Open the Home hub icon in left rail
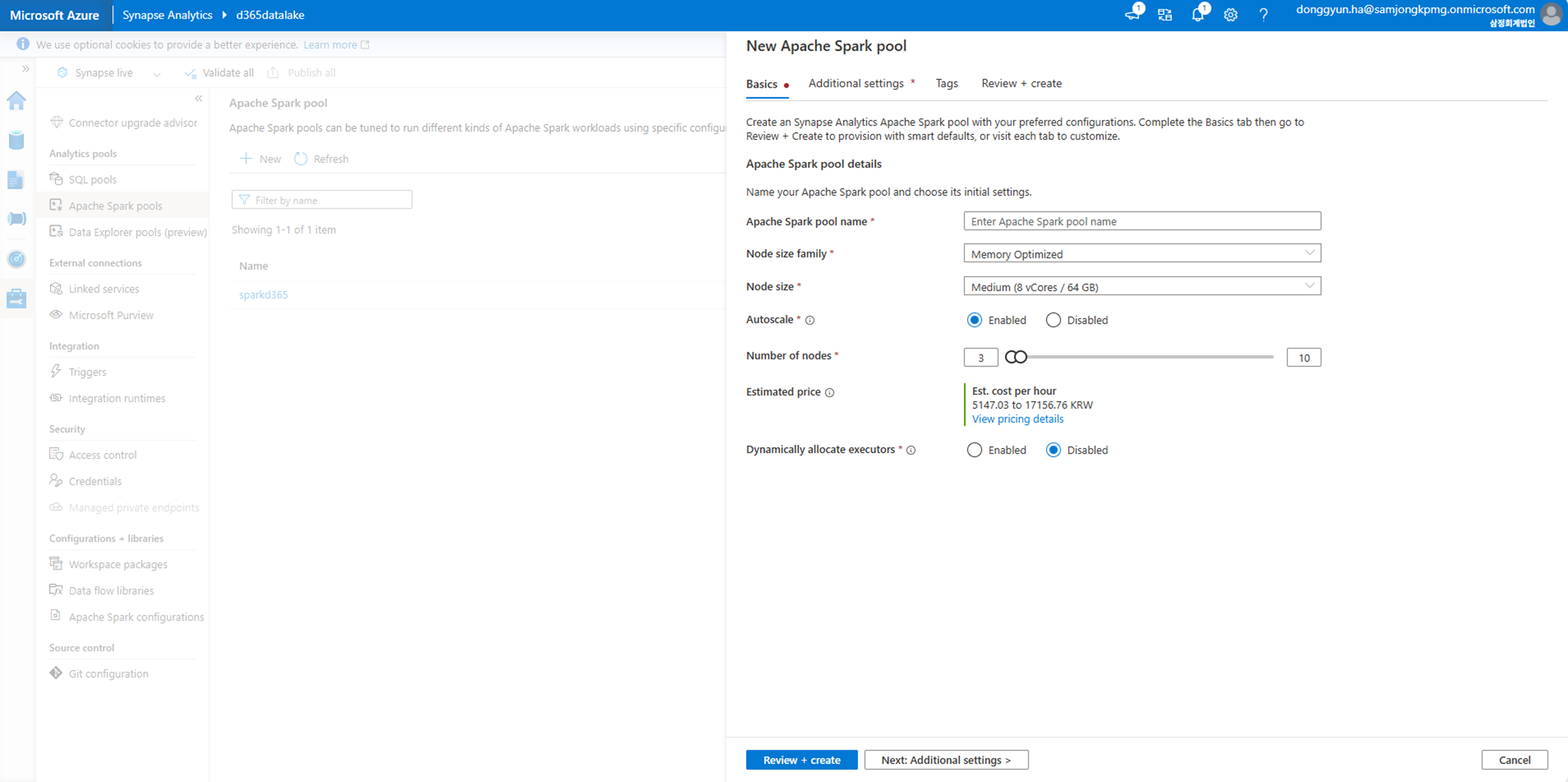 (x=16, y=100)
